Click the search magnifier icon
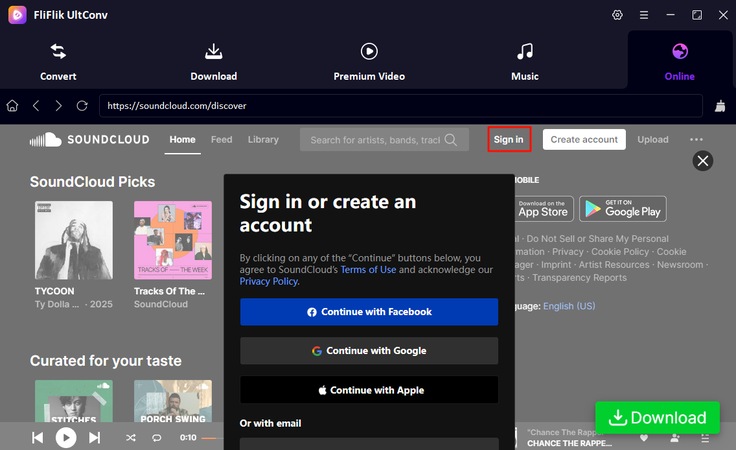 pyautogui.click(x=451, y=140)
